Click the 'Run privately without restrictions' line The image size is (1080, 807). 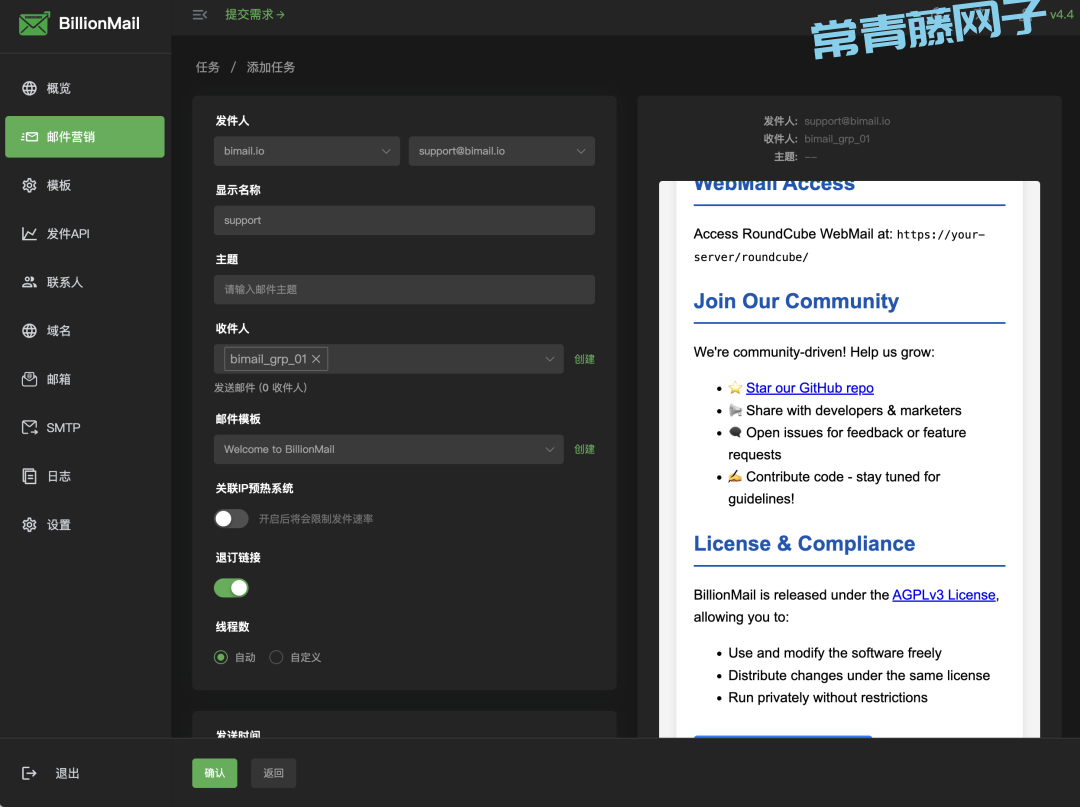pyautogui.click(x=827, y=698)
